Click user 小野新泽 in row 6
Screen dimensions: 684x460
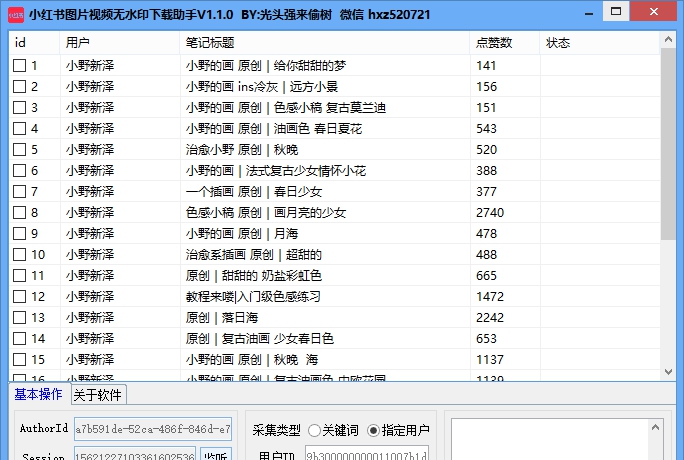[90, 170]
